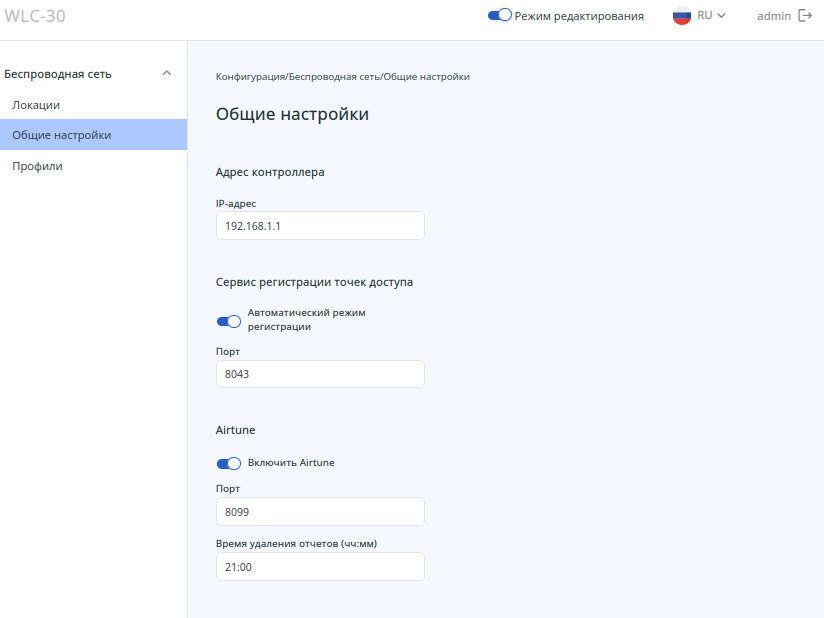Click Беспроводная сеть in the breadcrumb path
Image resolution: width=824 pixels, height=618 pixels.
tap(335, 77)
